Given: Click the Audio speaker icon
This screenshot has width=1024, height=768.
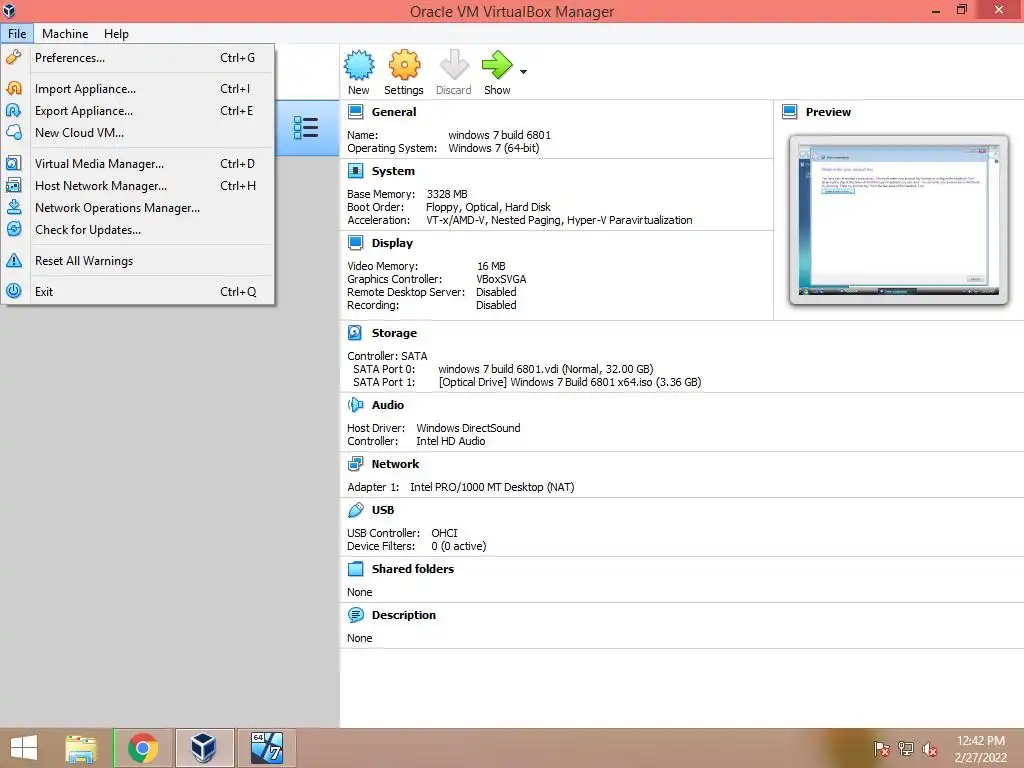Looking at the screenshot, I should coord(355,405).
